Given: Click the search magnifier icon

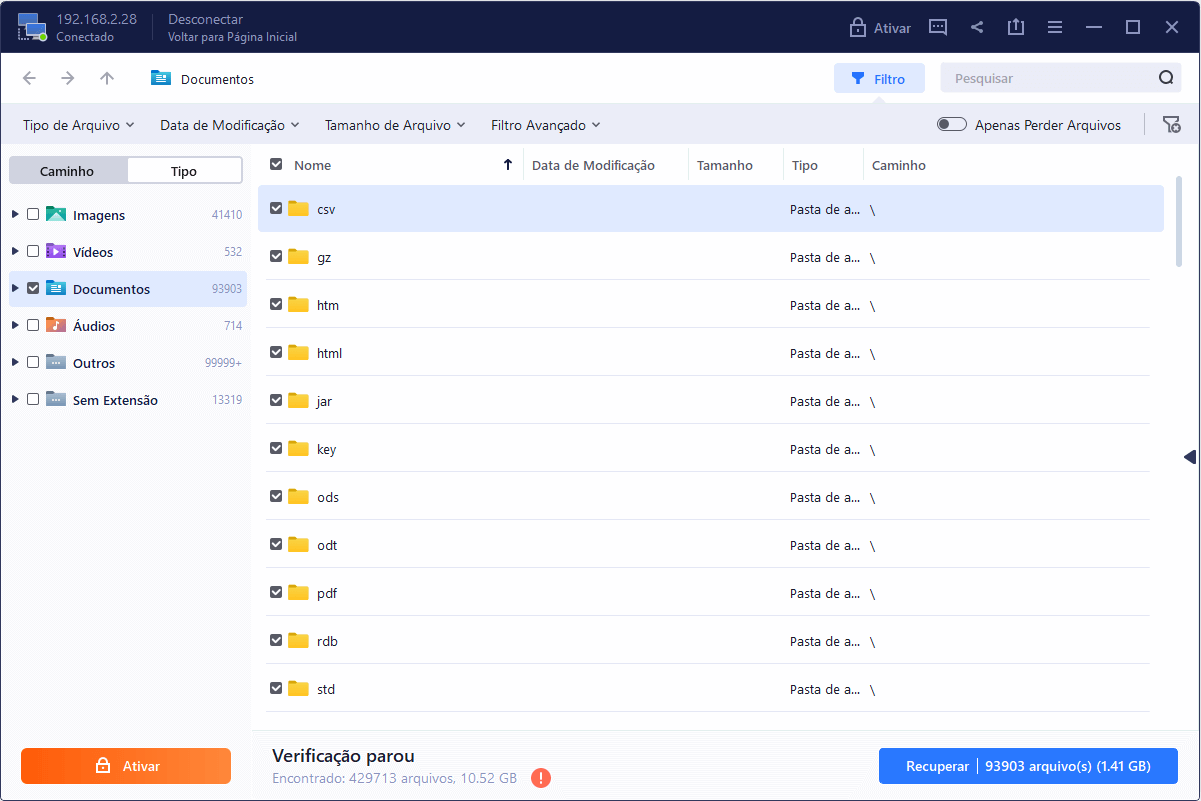Looking at the screenshot, I should pyautogui.click(x=1166, y=78).
